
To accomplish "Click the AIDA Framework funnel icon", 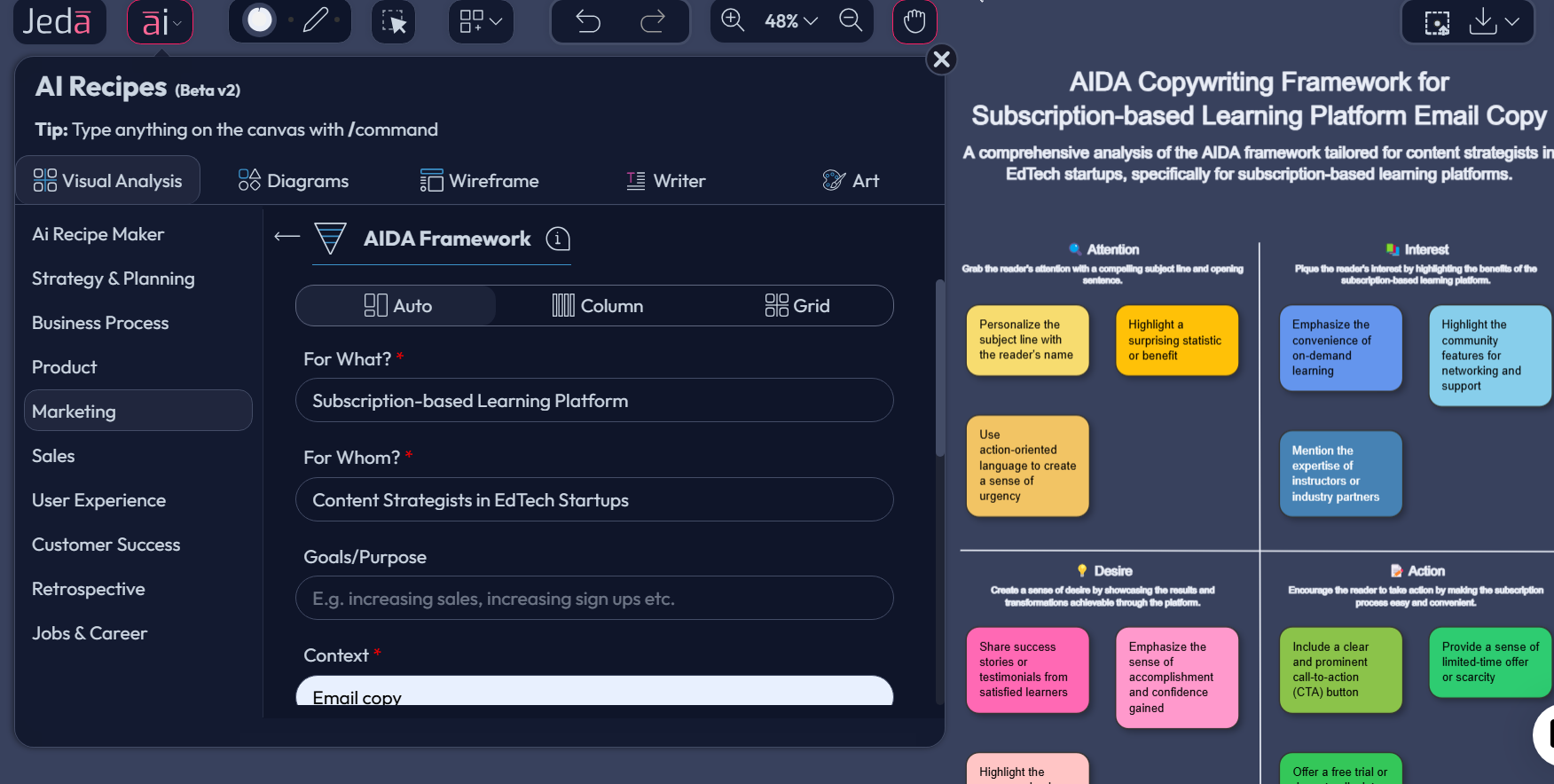I will pyautogui.click(x=331, y=238).
